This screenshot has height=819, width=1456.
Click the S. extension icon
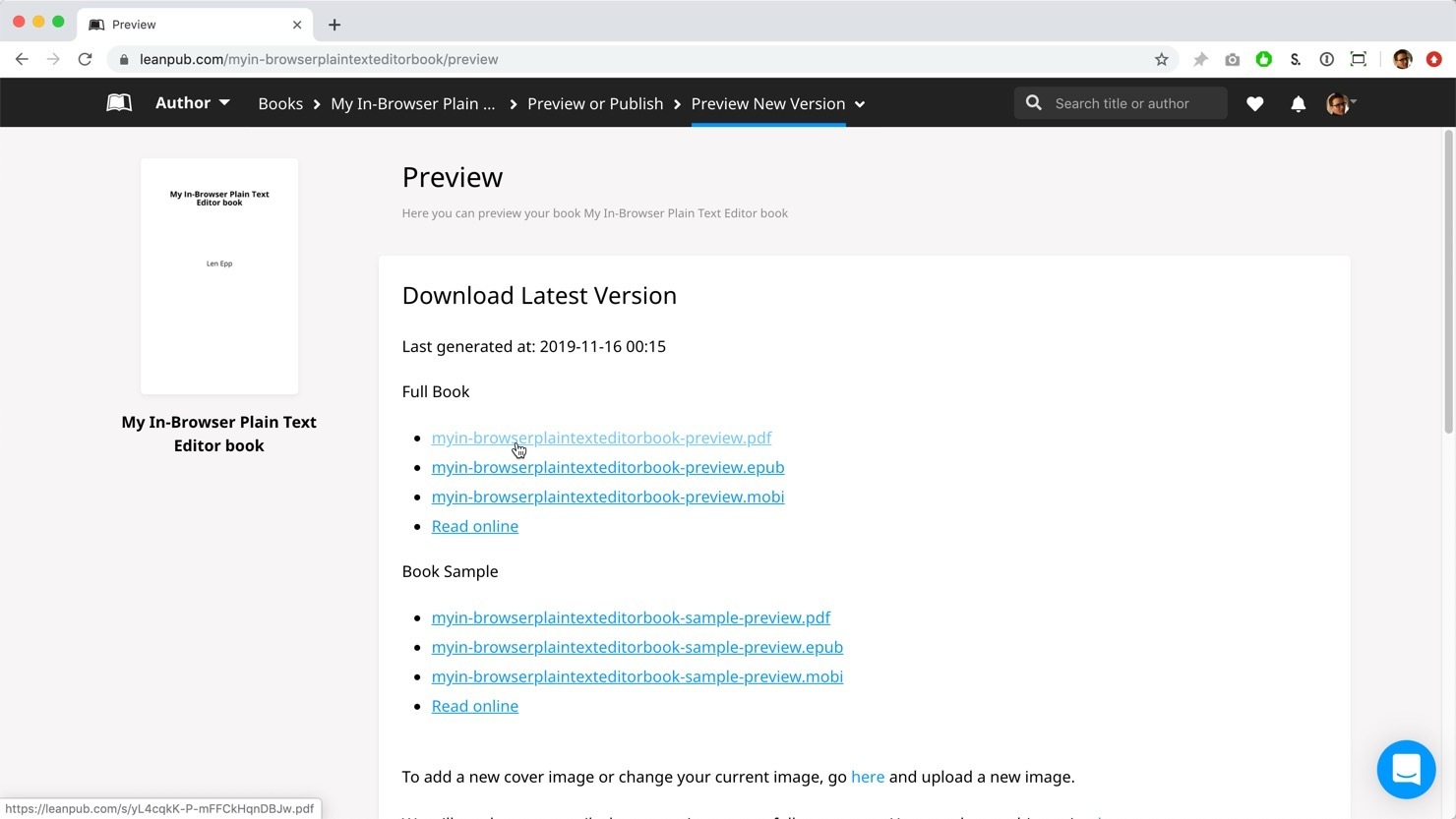(1296, 59)
